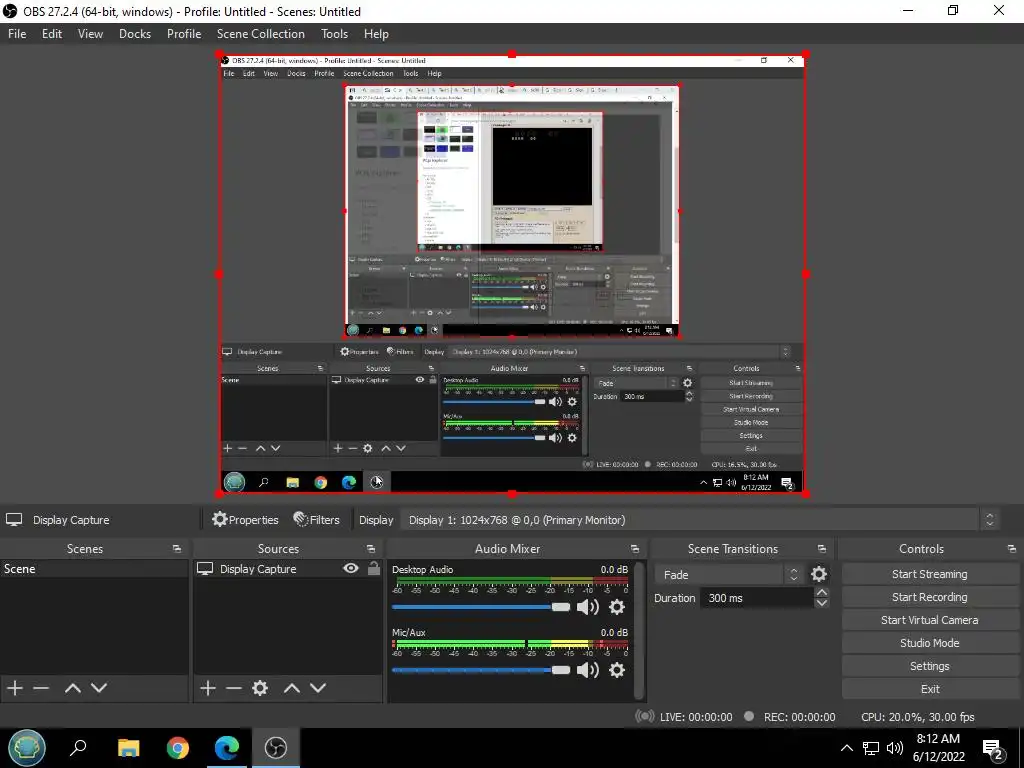Open Fade transition type dropdown

pyautogui.click(x=729, y=575)
